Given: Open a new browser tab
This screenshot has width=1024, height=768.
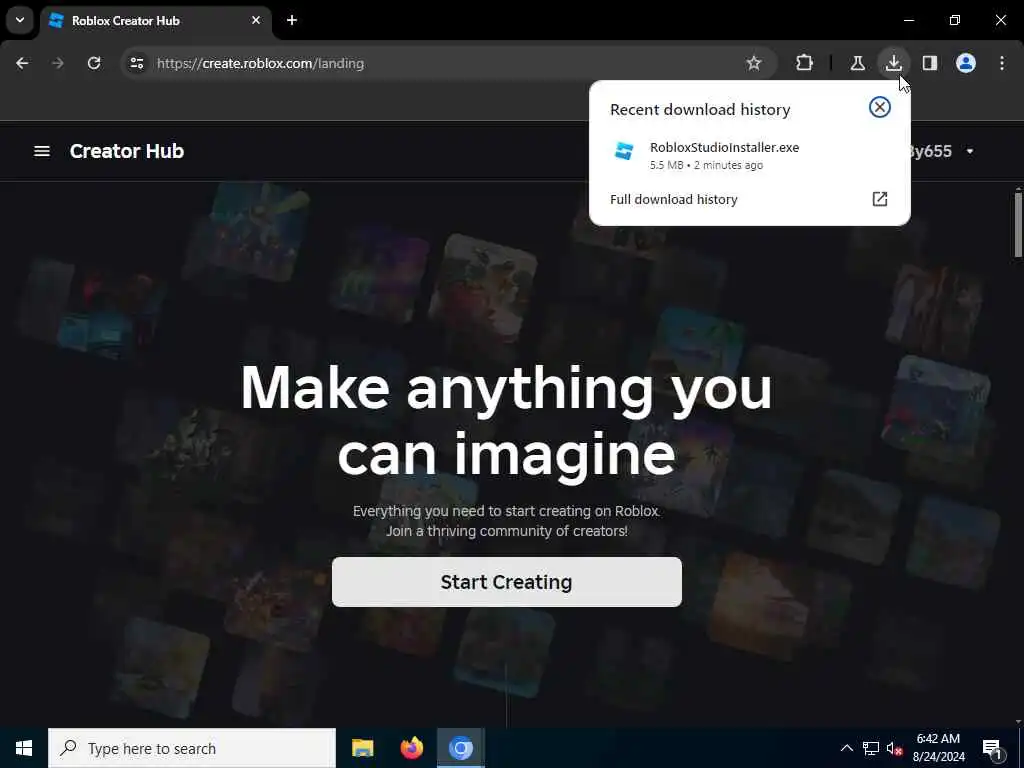Looking at the screenshot, I should coord(292,20).
